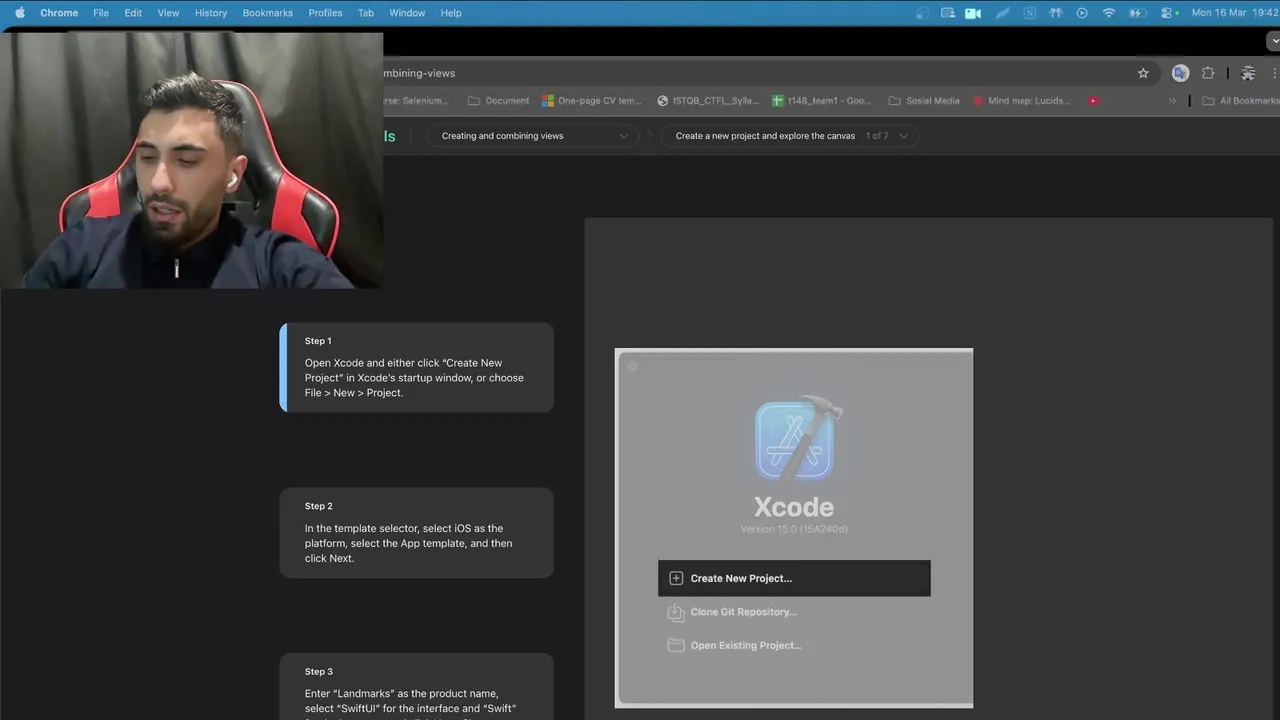The image size is (1280, 720).
Task: Click the 'Version 15.0 (15A240d)' text
Action: tap(794, 528)
